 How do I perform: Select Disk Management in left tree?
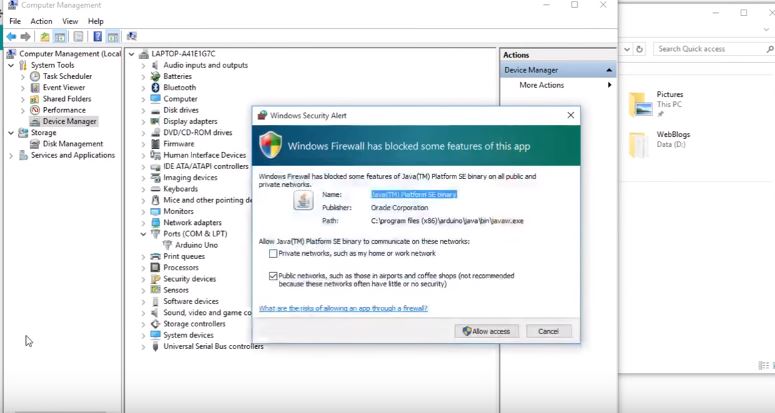click(x=73, y=144)
